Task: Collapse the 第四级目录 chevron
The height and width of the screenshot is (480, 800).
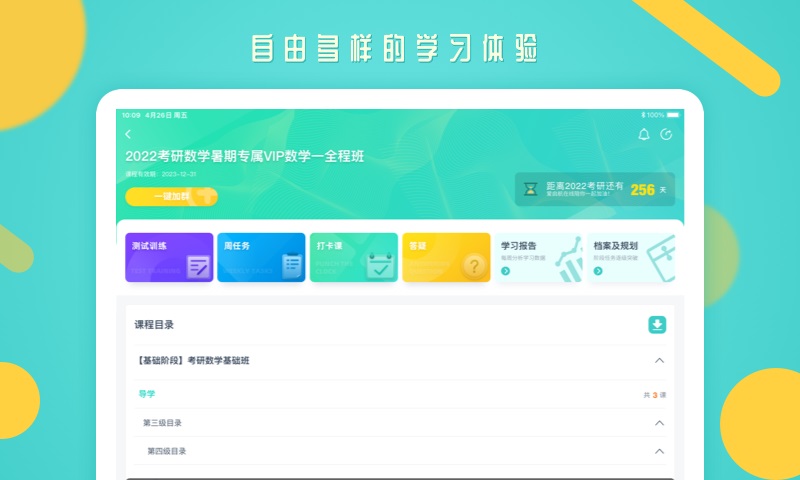Action: 659,451
